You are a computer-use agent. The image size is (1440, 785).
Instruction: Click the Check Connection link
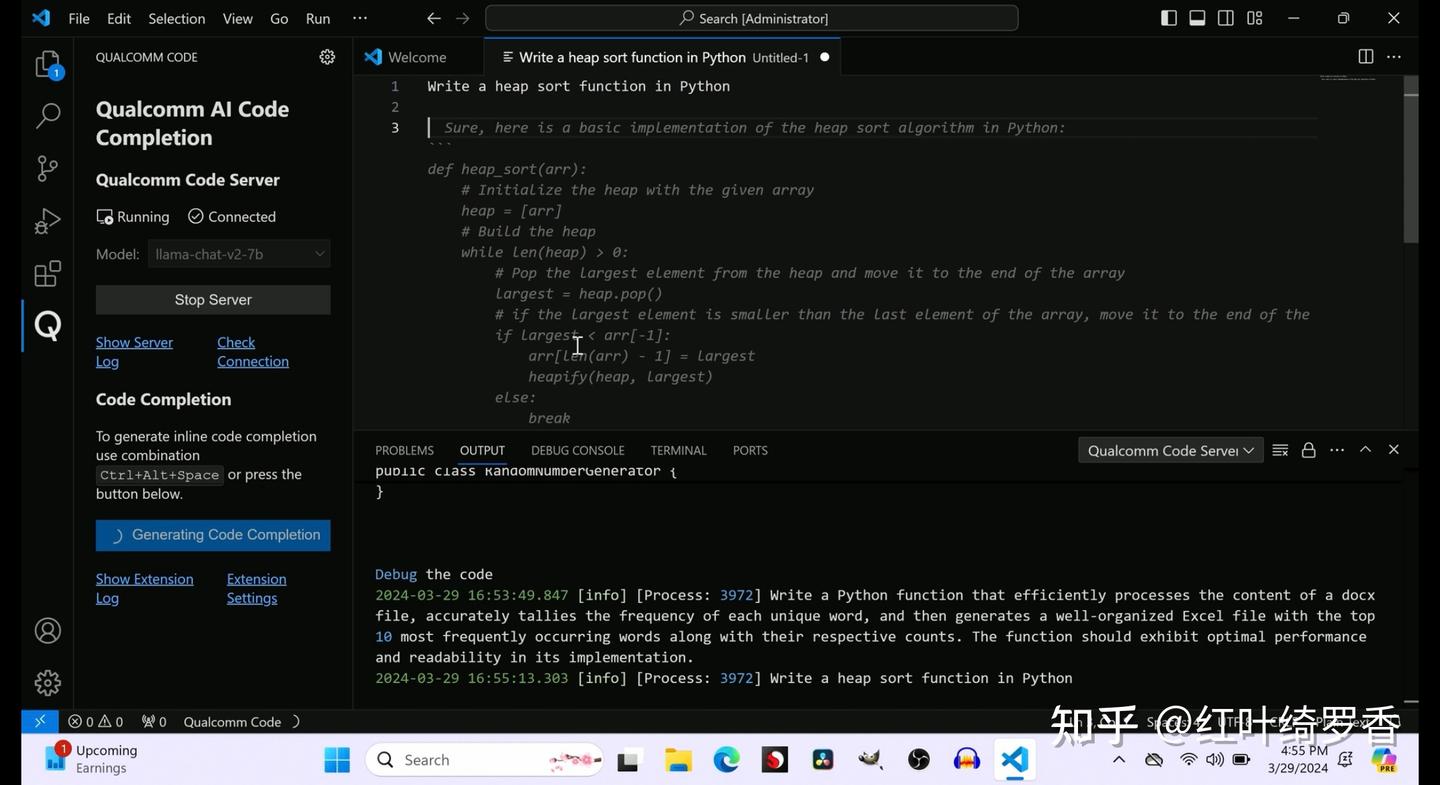[253, 352]
